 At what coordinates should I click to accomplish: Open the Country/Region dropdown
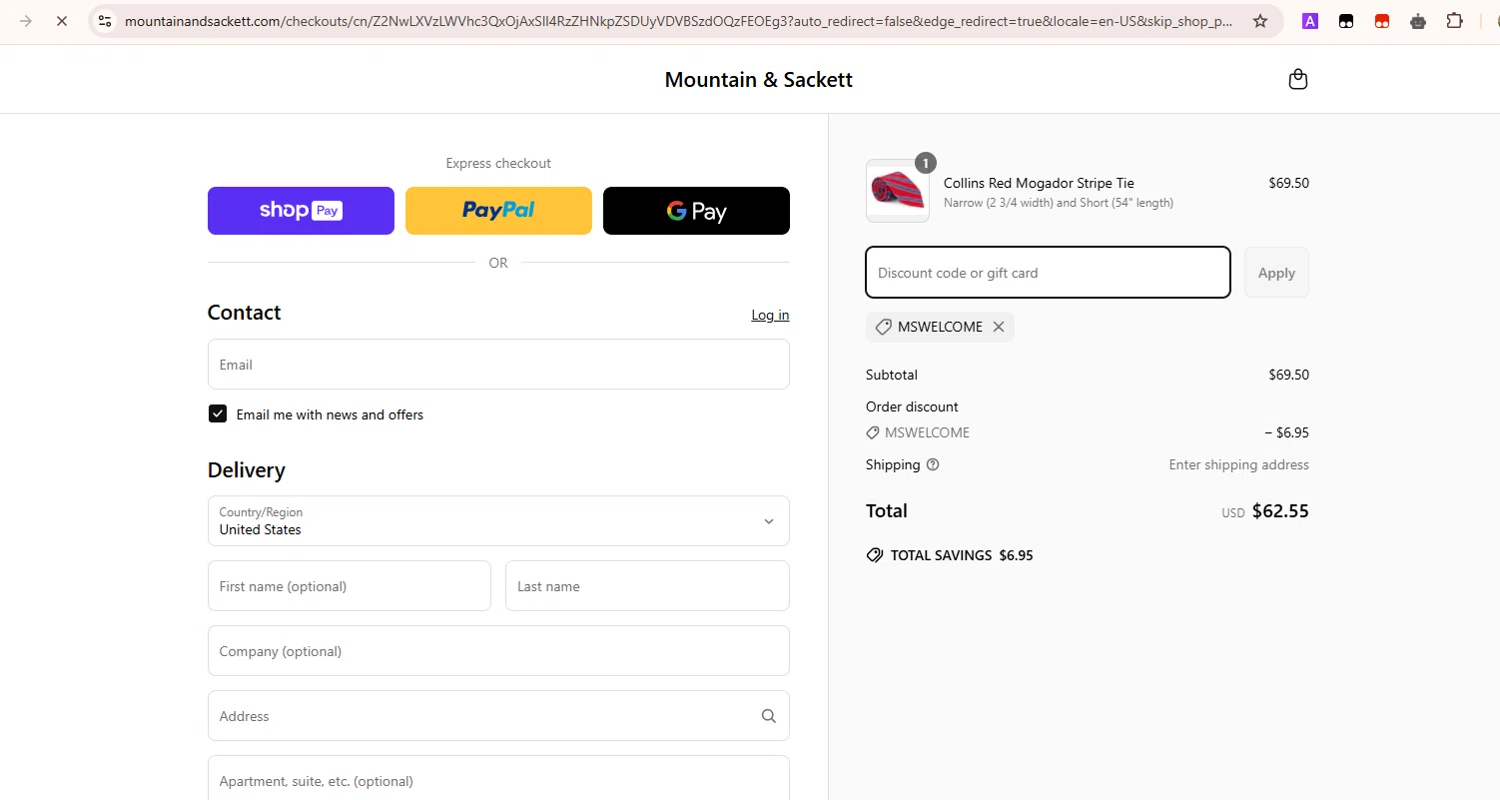(498, 521)
